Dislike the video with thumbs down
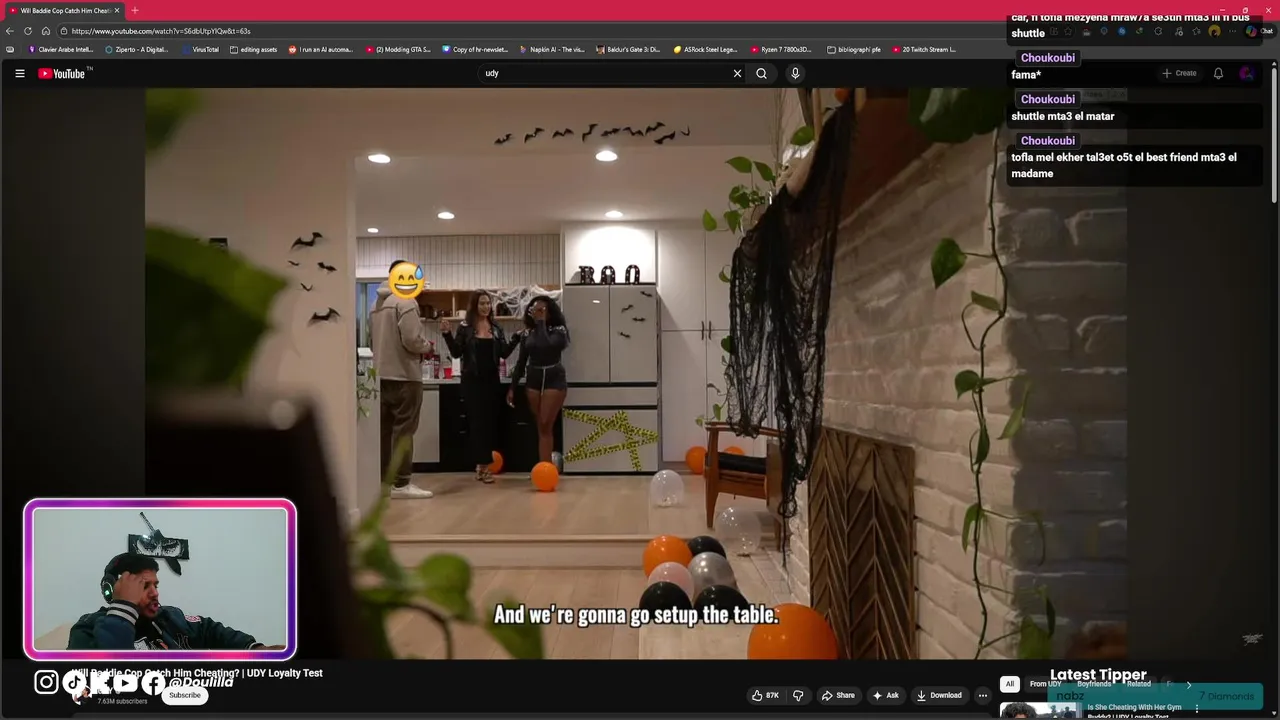1280x720 pixels. (798, 695)
